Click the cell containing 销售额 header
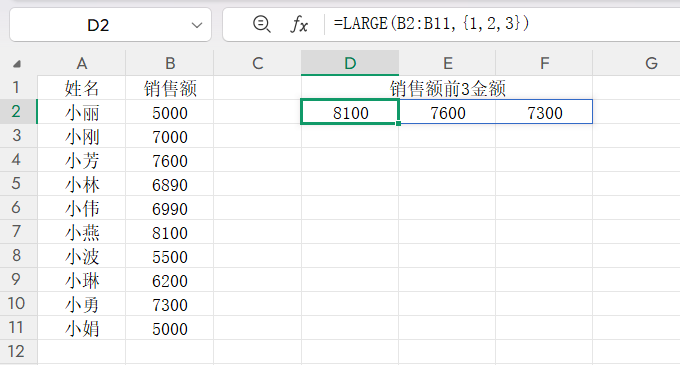The image size is (680, 365). pos(170,88)
